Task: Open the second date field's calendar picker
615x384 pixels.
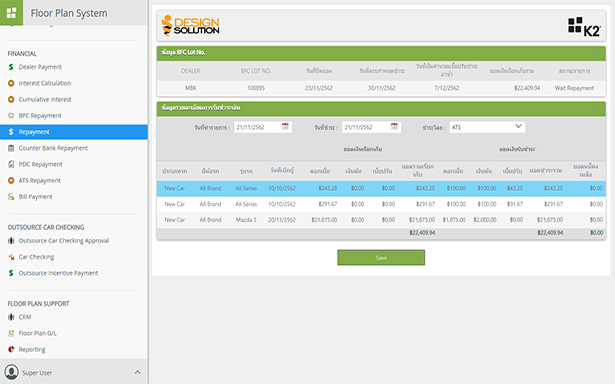Action: (x=394, y=126)
